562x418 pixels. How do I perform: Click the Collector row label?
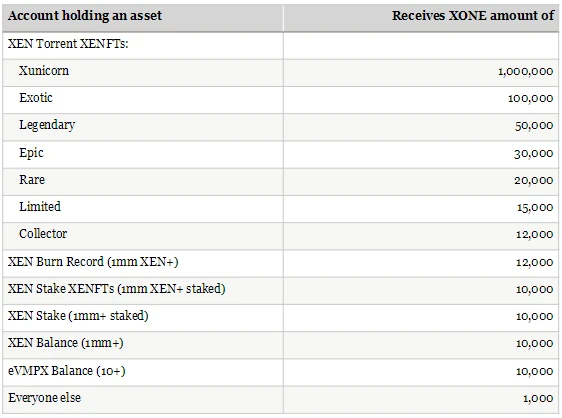pyautogui.click(x=43, y=234)
